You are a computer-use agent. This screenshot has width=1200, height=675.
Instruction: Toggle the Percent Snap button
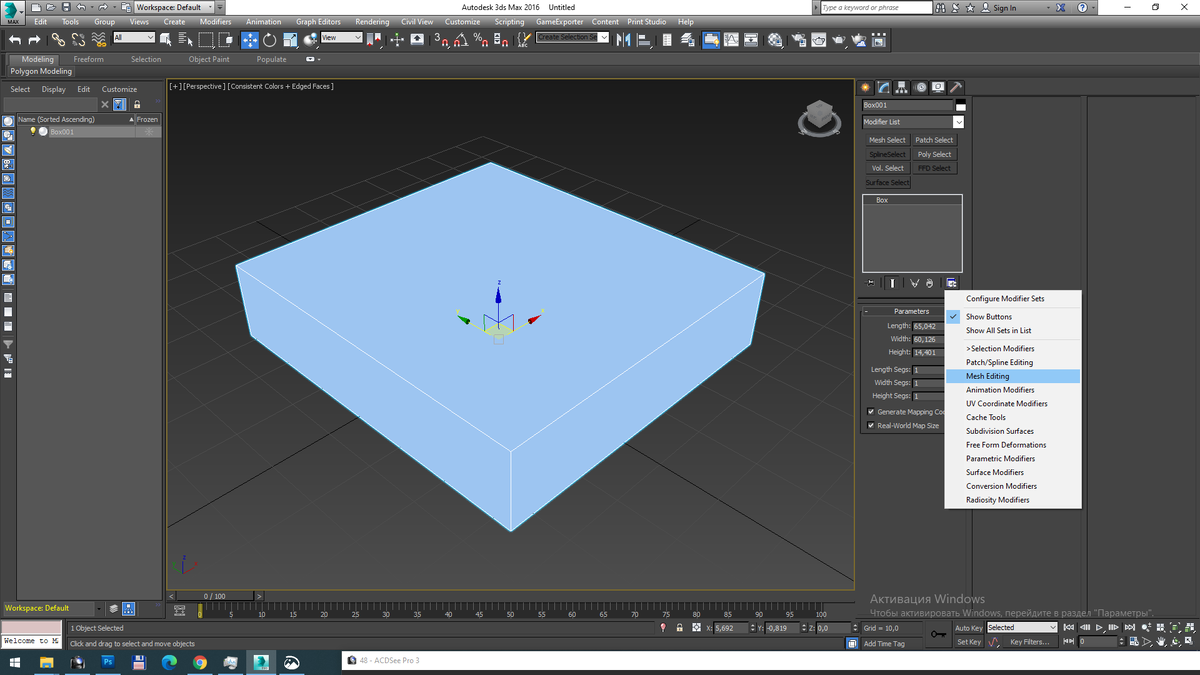[x=480, y=40]
